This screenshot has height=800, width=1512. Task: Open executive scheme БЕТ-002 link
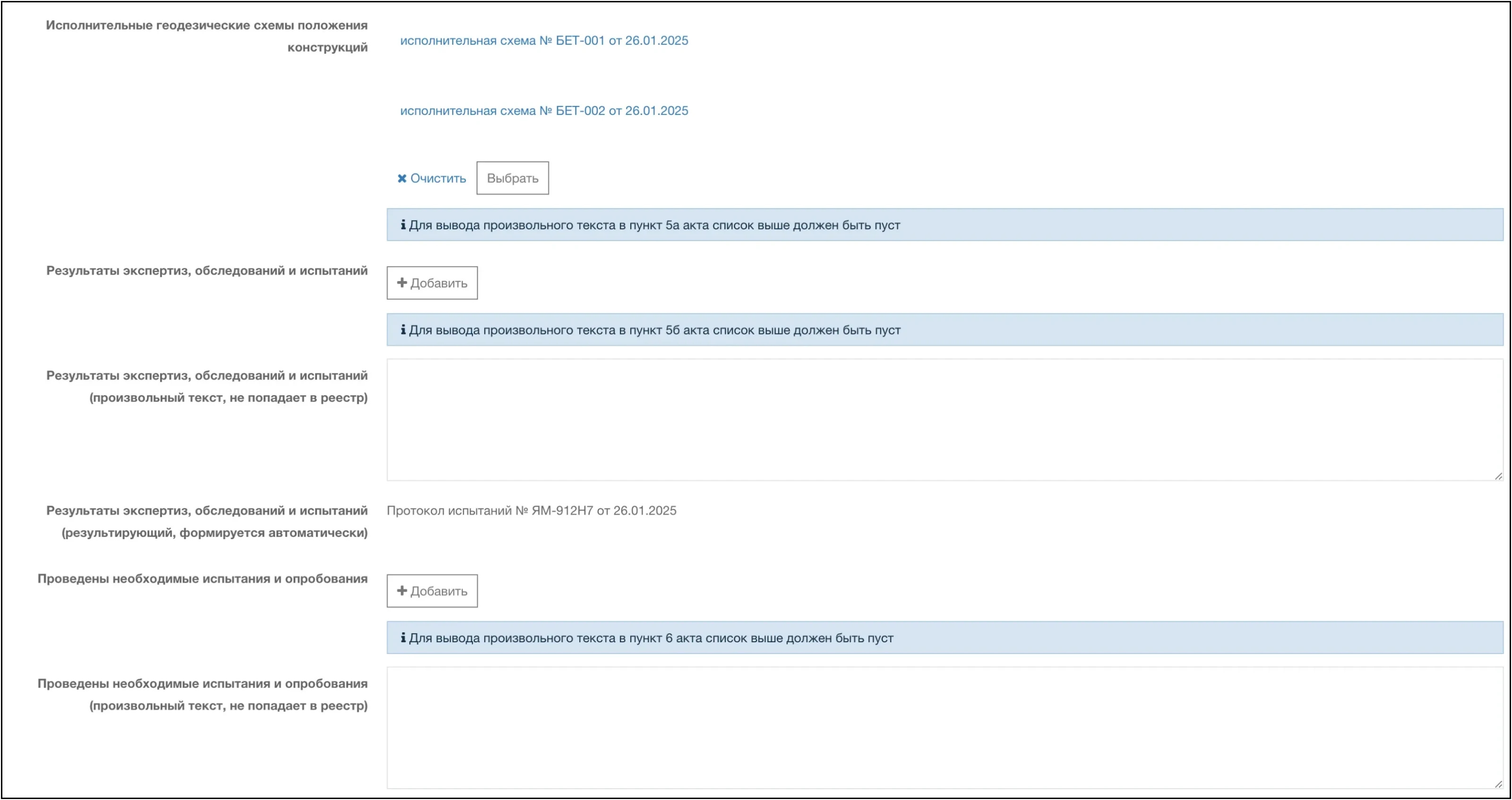click(x=543, y=111)
